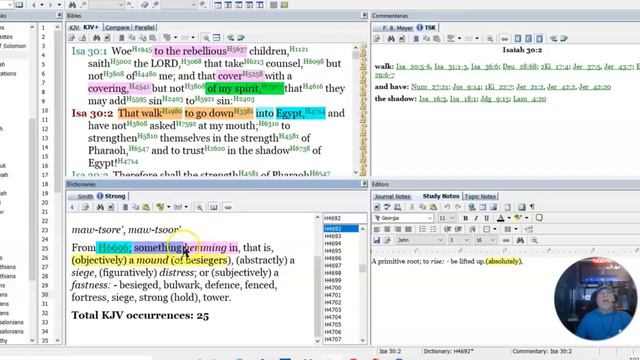Screen dimensions: 640x360
Task: Click the paste icon in Editor toolbar
Action: 433,207
